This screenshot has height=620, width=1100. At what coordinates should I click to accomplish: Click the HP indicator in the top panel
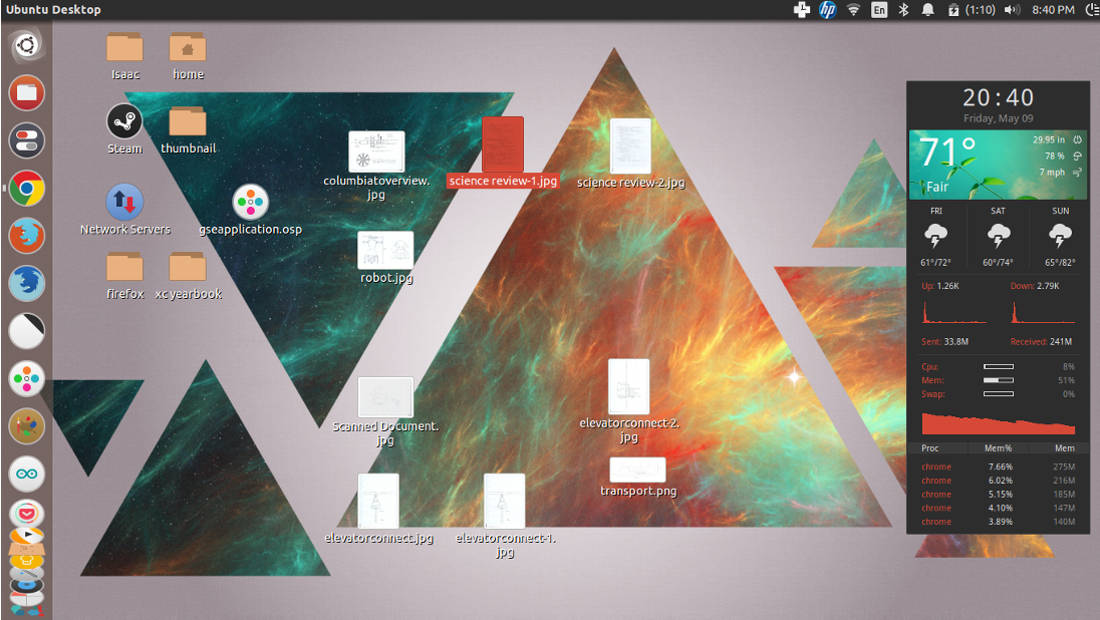pos(828,10)
